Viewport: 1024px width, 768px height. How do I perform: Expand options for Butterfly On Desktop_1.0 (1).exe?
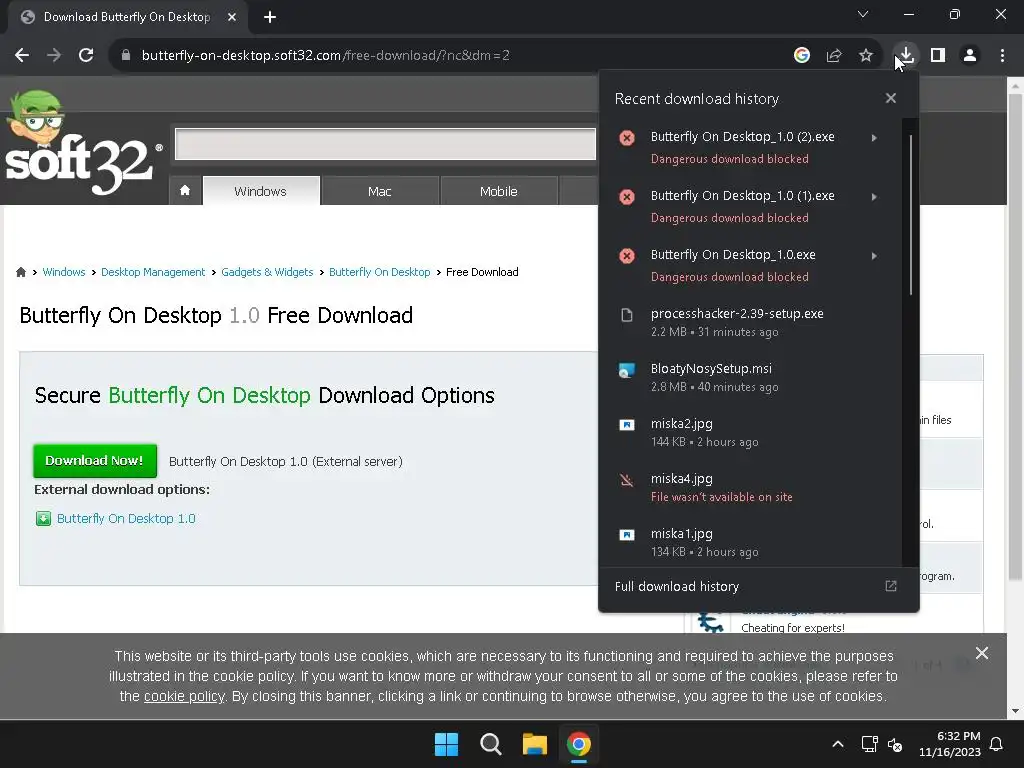[874, 197]
